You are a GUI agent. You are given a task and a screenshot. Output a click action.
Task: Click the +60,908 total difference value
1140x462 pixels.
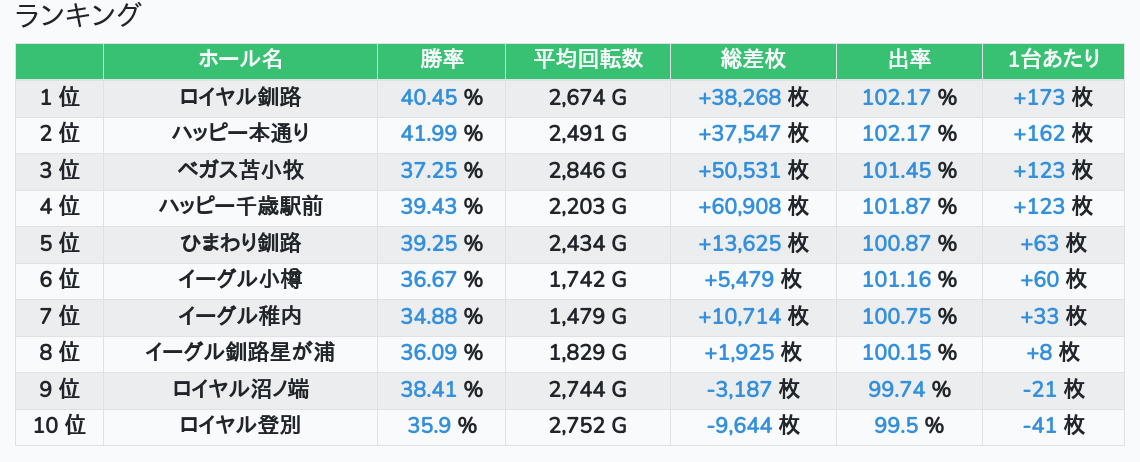click(x=739, y=207)
